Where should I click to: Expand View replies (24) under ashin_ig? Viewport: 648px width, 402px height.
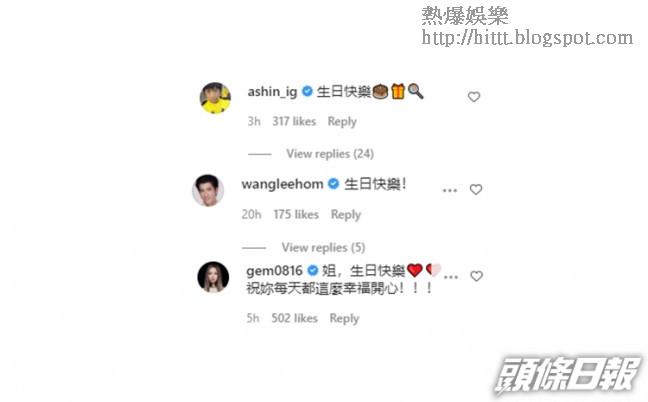point(330,154)
